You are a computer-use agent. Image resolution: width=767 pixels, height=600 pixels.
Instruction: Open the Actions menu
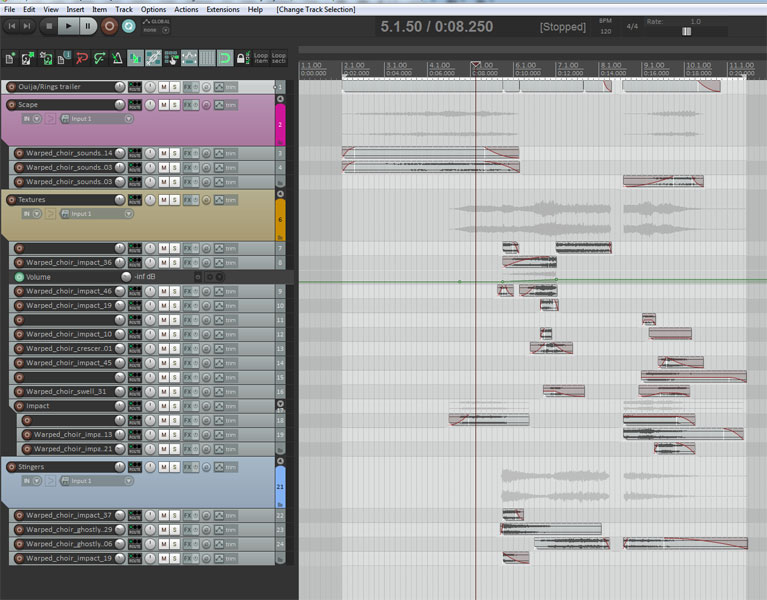pyautogui.click(x=186, y=9)
